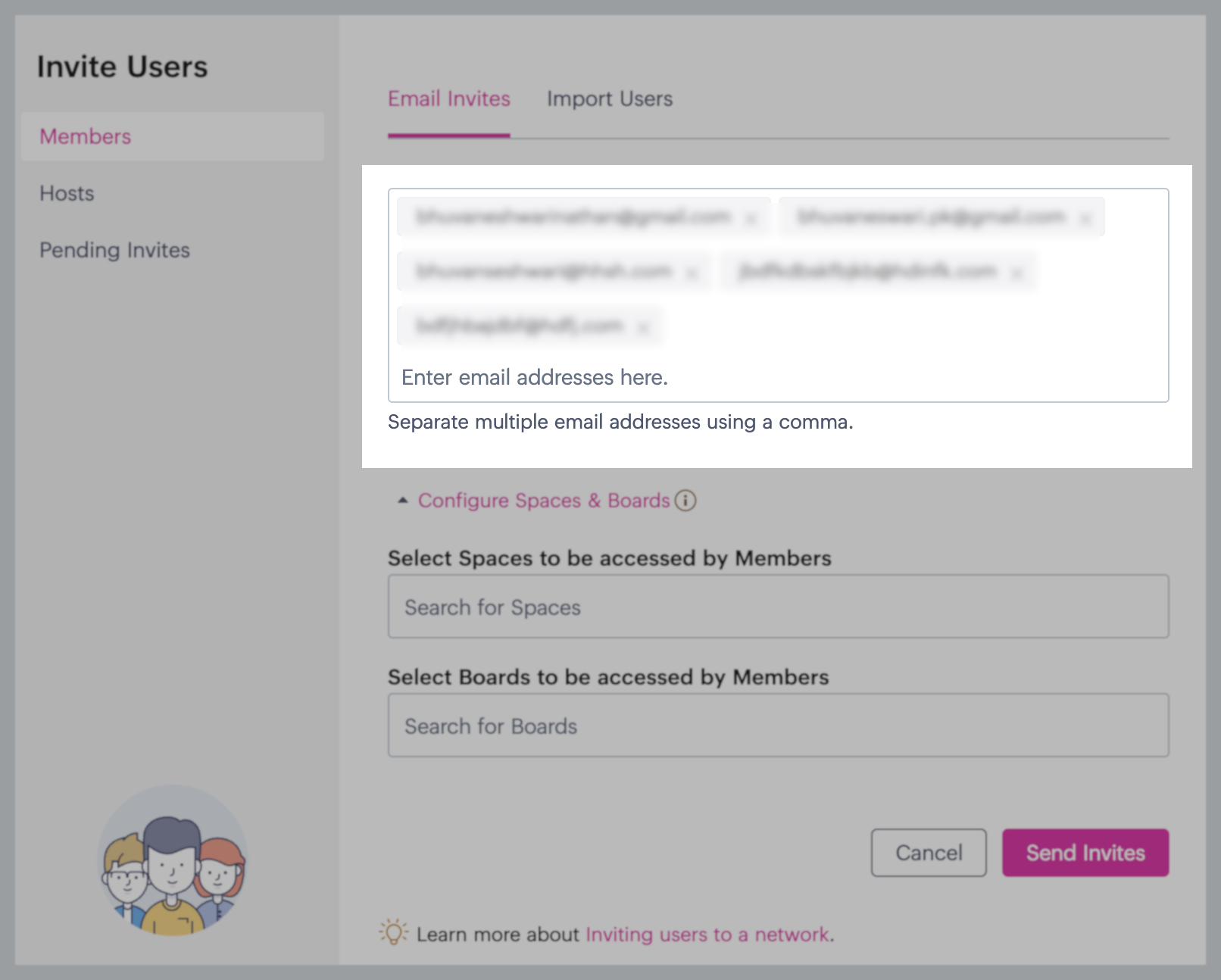Open the Import Users tab
1221x980 pixels.
[x=610, y=99]
